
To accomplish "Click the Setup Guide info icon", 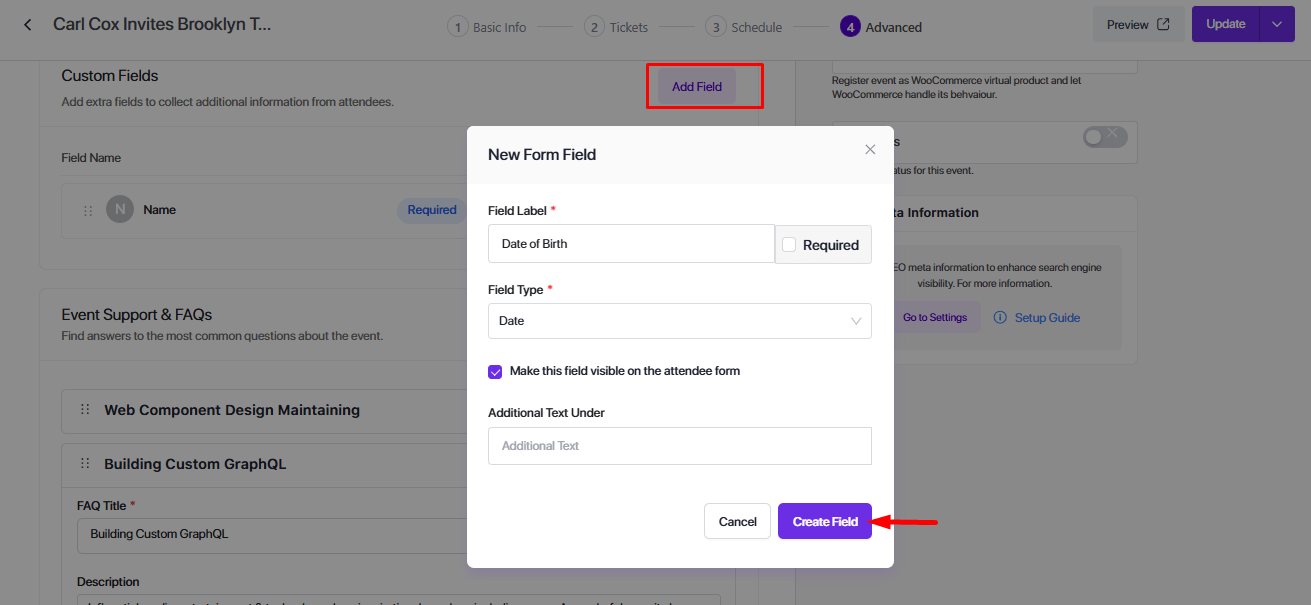I will 1000,318.
